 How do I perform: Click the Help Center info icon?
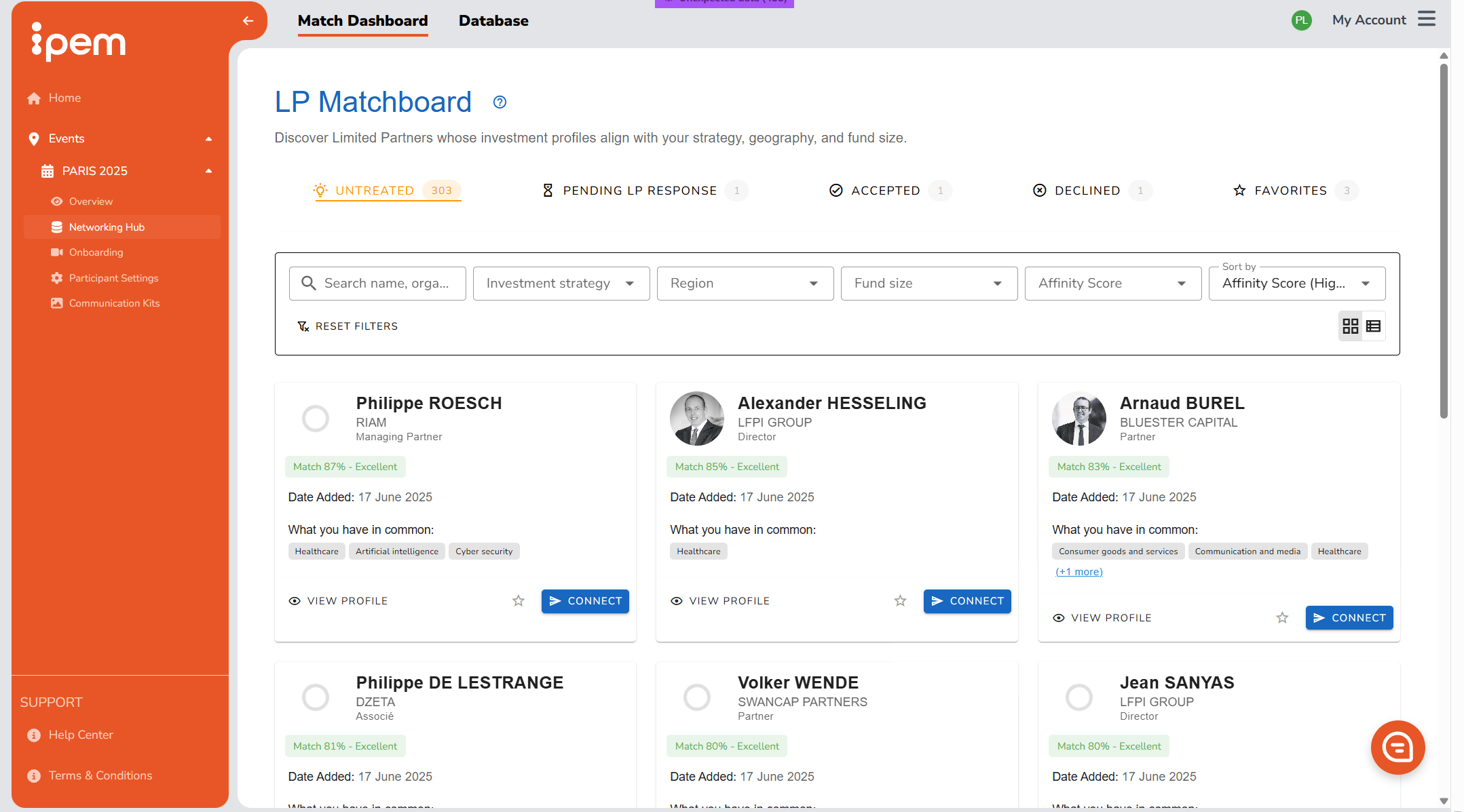[x=34, y=735]
